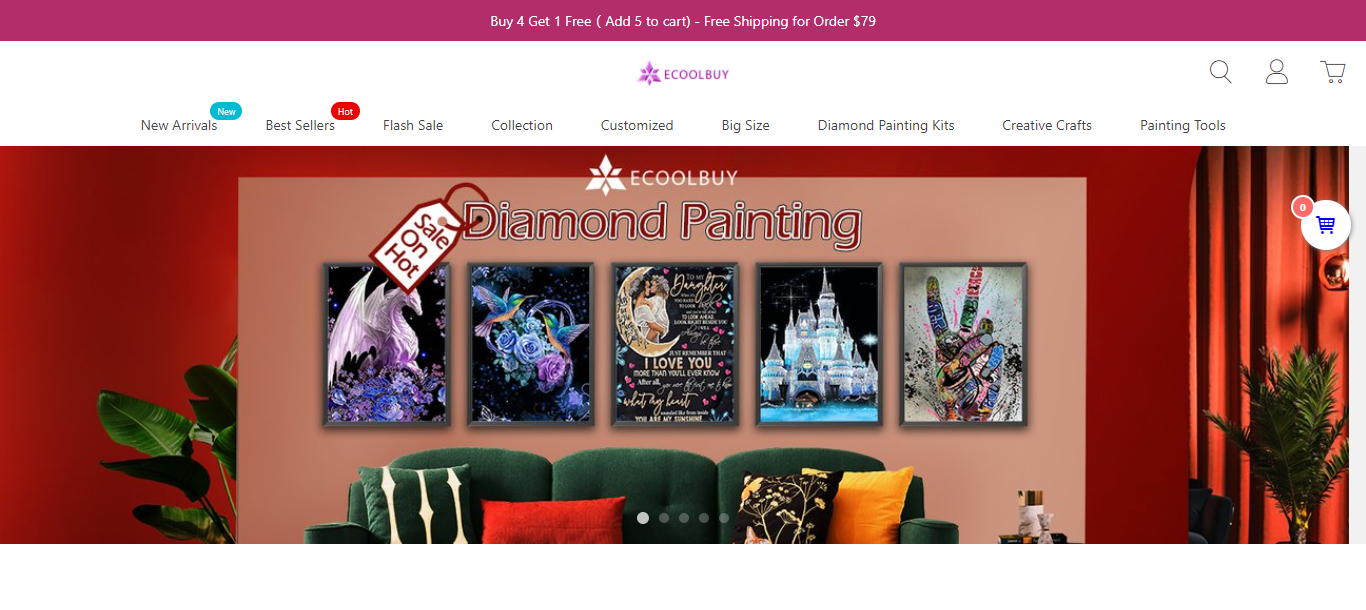
Task: Go to Flash Sale
Action: (413, 125)
